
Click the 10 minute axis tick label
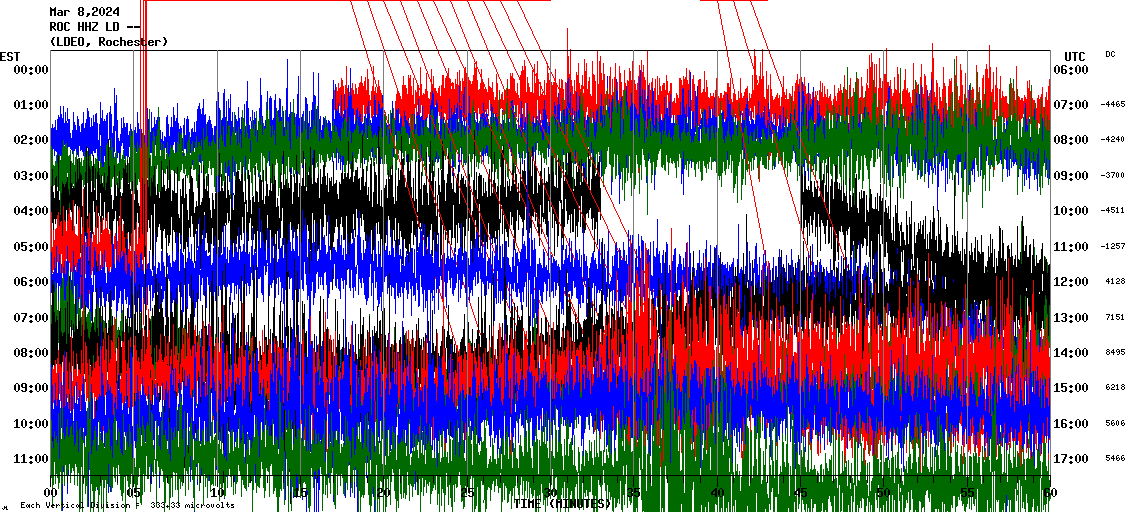pos(218,492)
